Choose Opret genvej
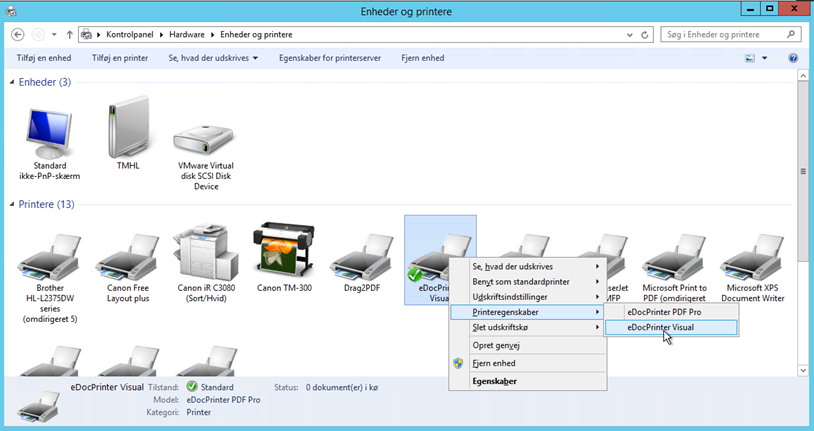Image resolution: width=814 pixels, height=431 pixels. tap(528, 345)
